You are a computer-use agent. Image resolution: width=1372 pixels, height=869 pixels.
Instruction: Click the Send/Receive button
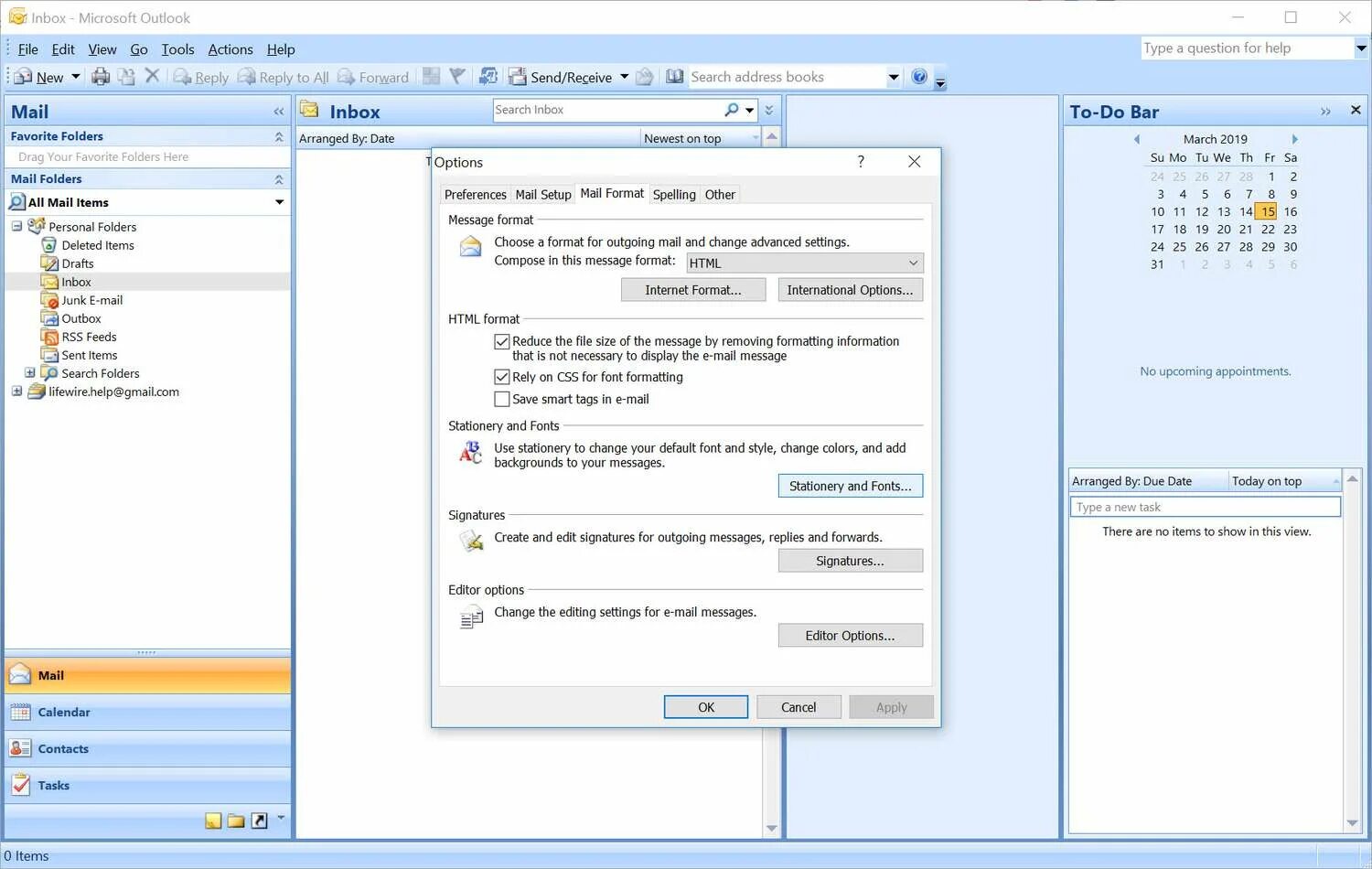(561, 78)
